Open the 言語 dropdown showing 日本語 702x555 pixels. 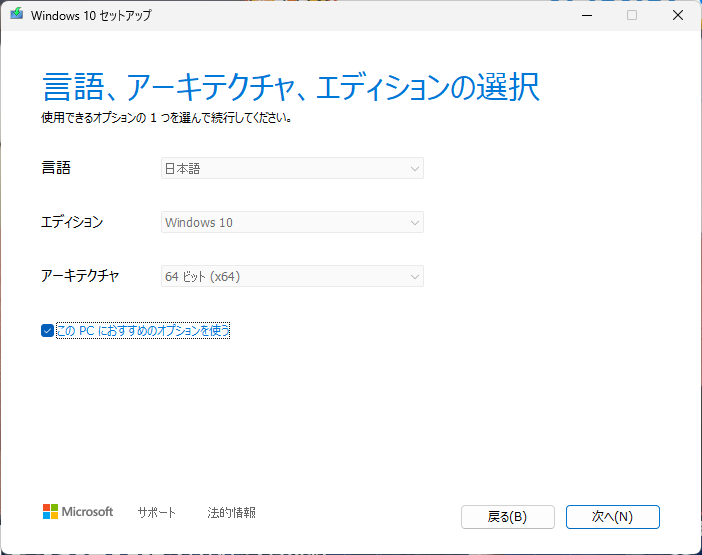292,168
